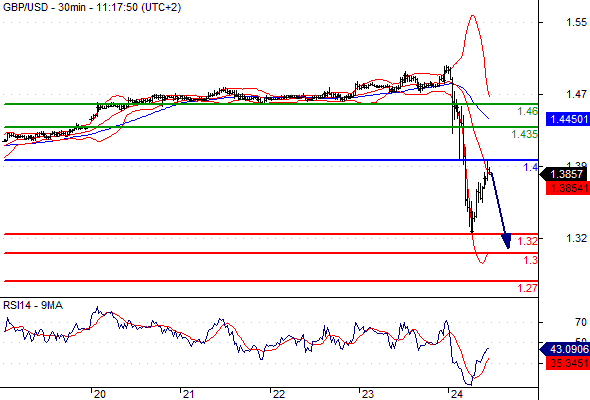Click the 1.55 price axis label

pos(576,22)
